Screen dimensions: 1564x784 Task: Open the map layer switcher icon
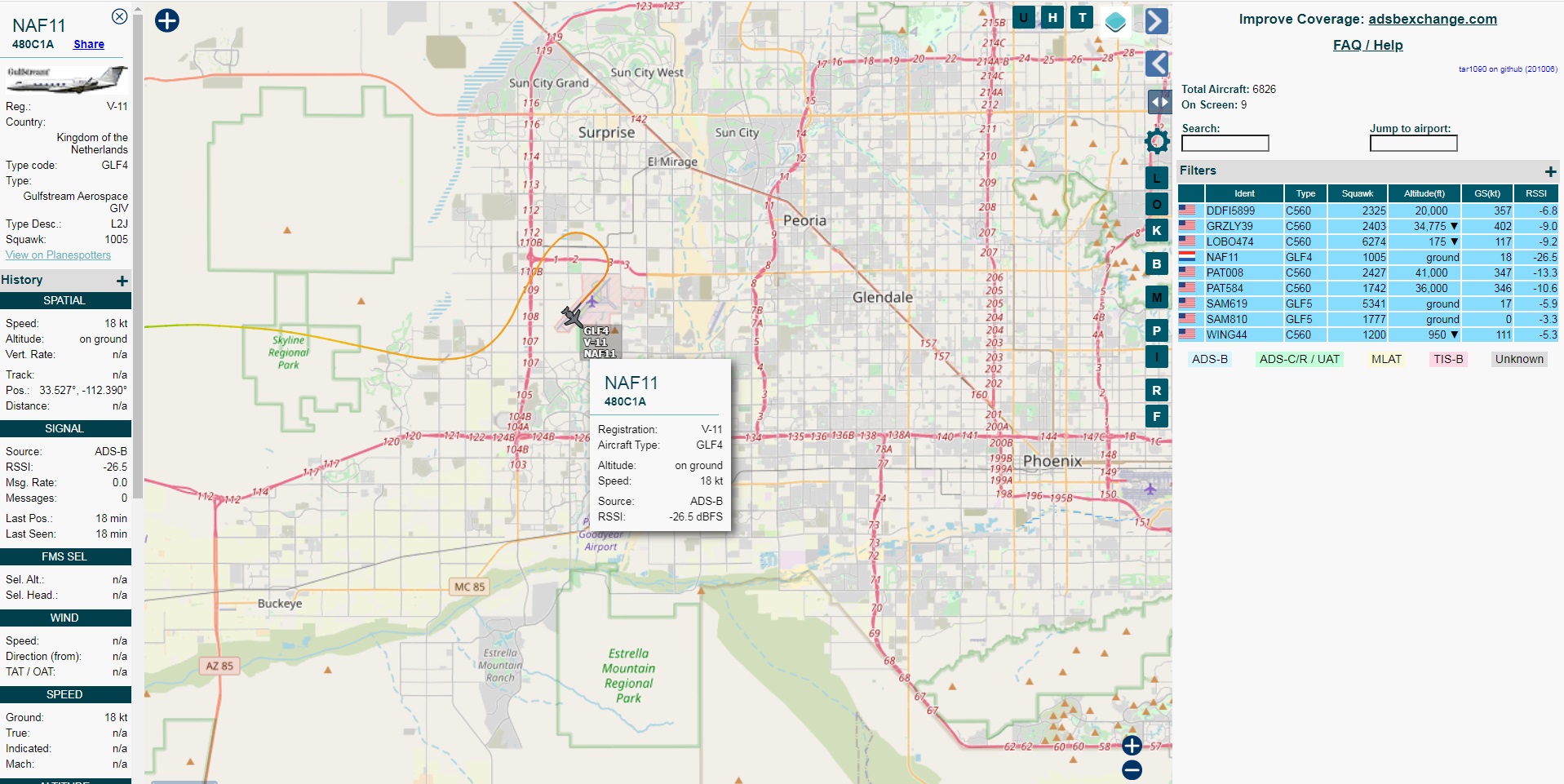(x=1115, y=21)
